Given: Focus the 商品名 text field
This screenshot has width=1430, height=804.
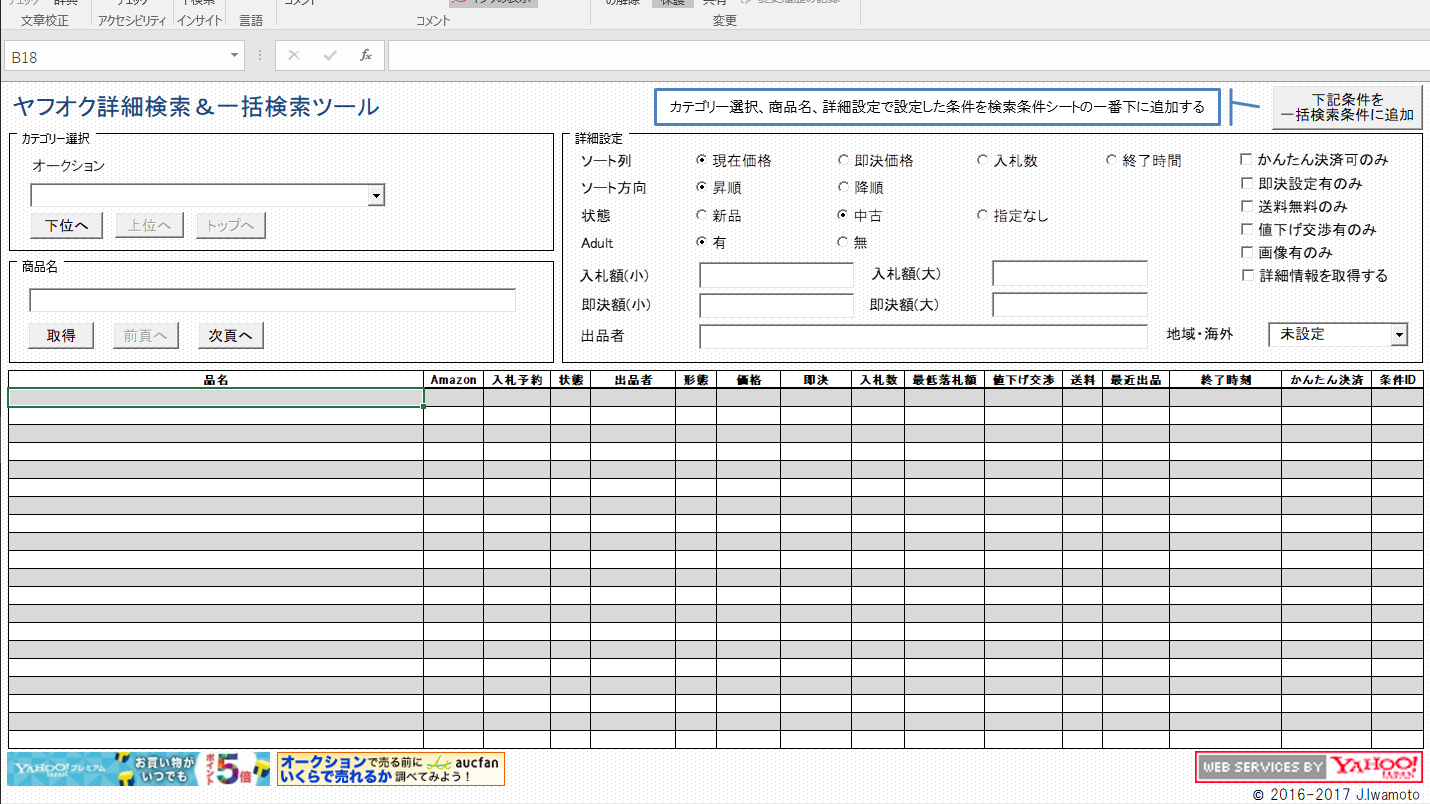Looking at the screenshot, I should [273, 300].
